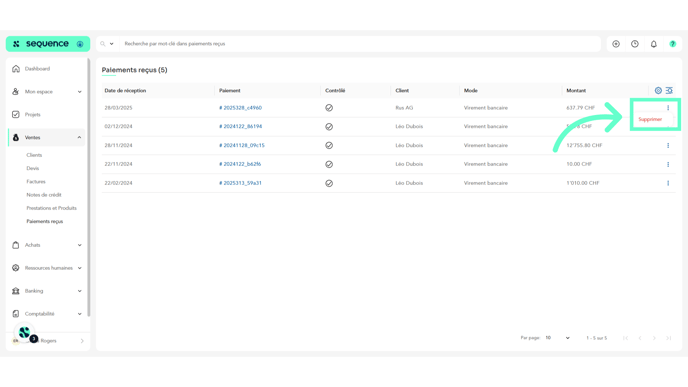Click the Achats shopping bag icon

pyautogui.click(x=16, y=245)
